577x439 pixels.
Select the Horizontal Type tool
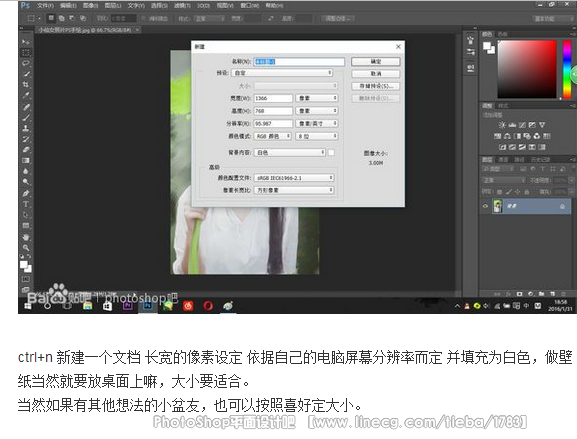25,204
